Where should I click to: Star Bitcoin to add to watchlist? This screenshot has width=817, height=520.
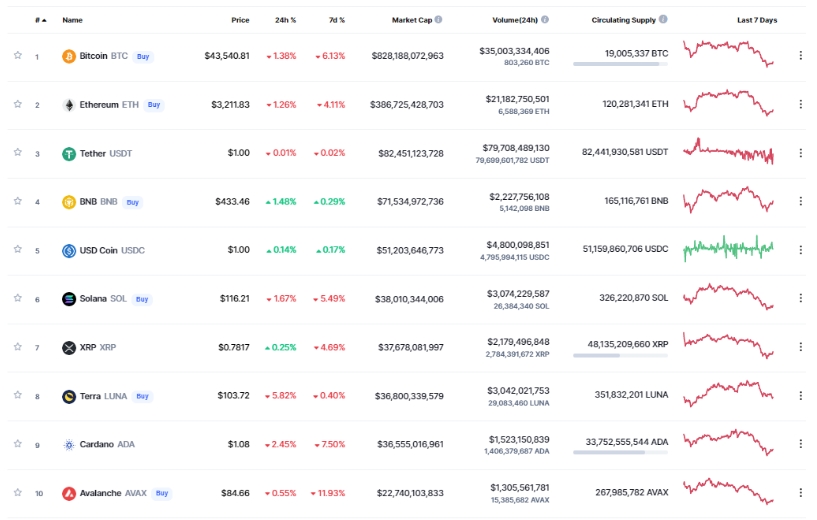(18, 55)
